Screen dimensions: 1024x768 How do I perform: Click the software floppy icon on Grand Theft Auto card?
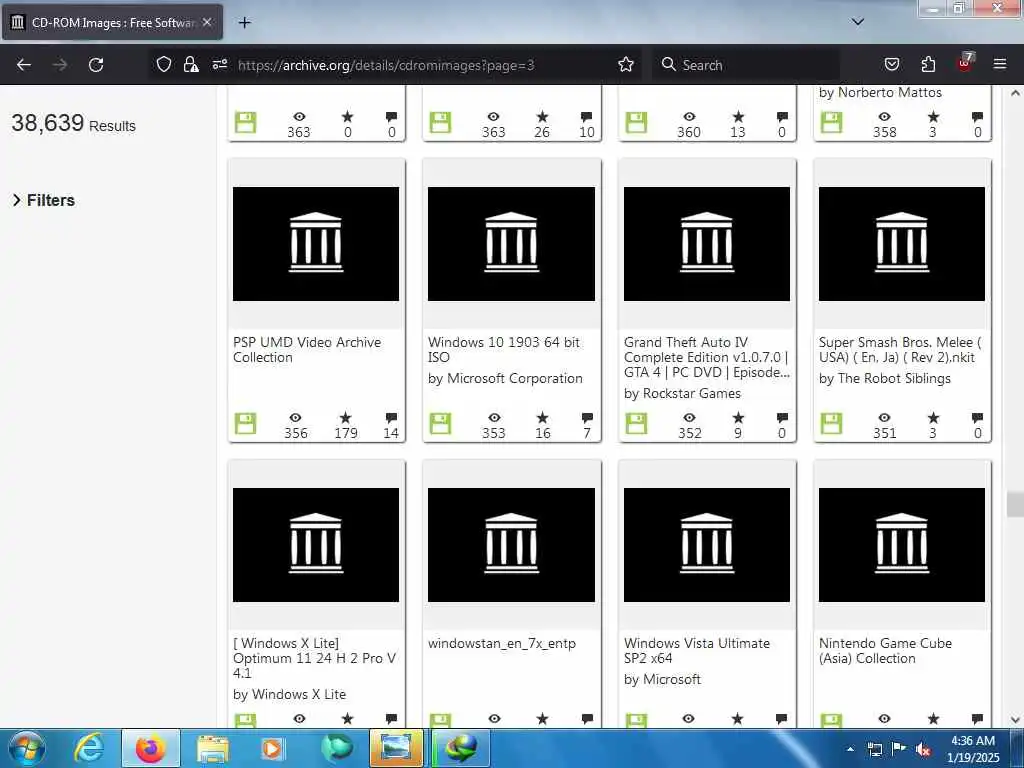coord(636,423)
